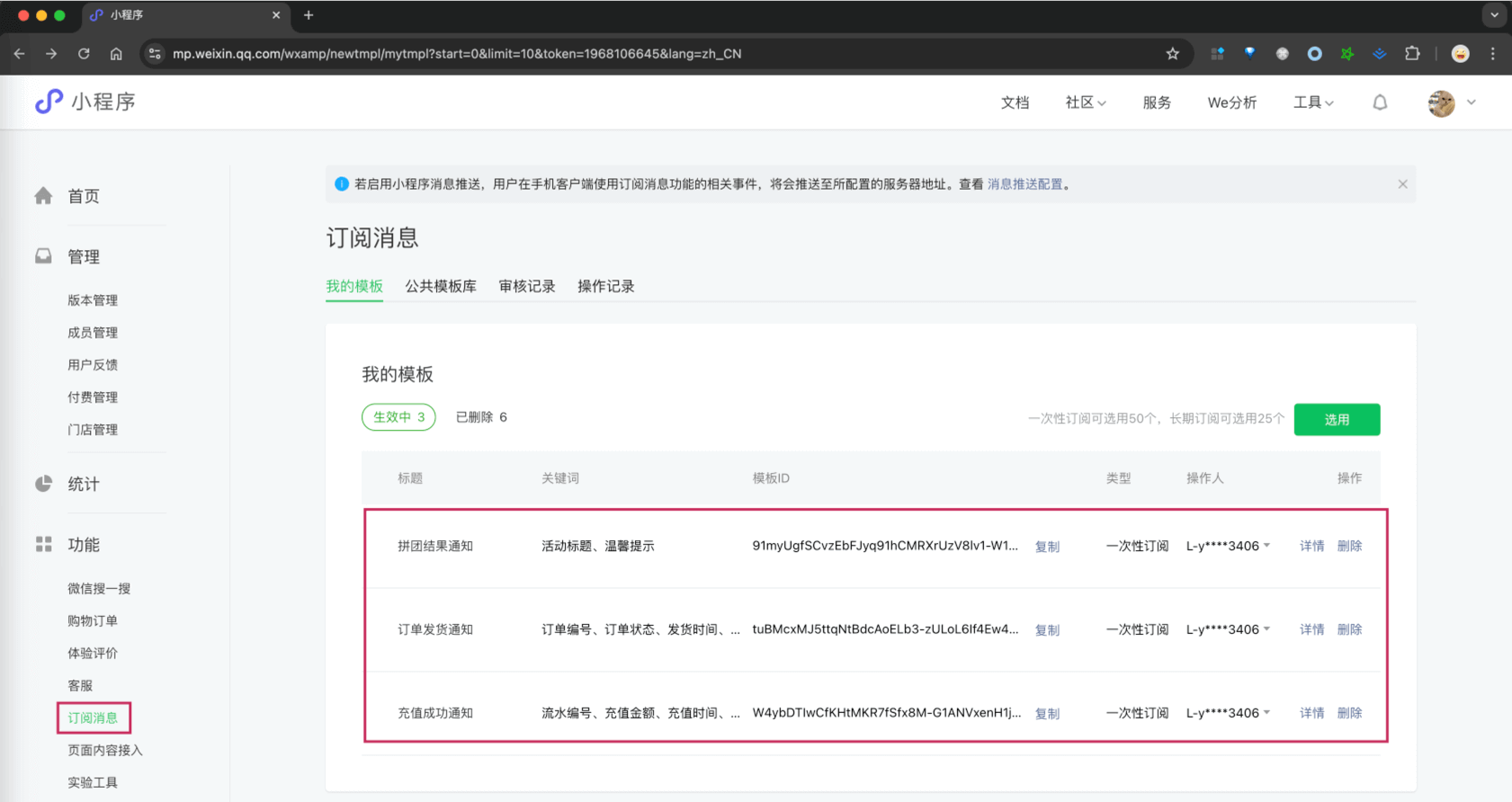Switch to the 已删除 6 filter
The image size is (1512, 802).
pos(481,417)
